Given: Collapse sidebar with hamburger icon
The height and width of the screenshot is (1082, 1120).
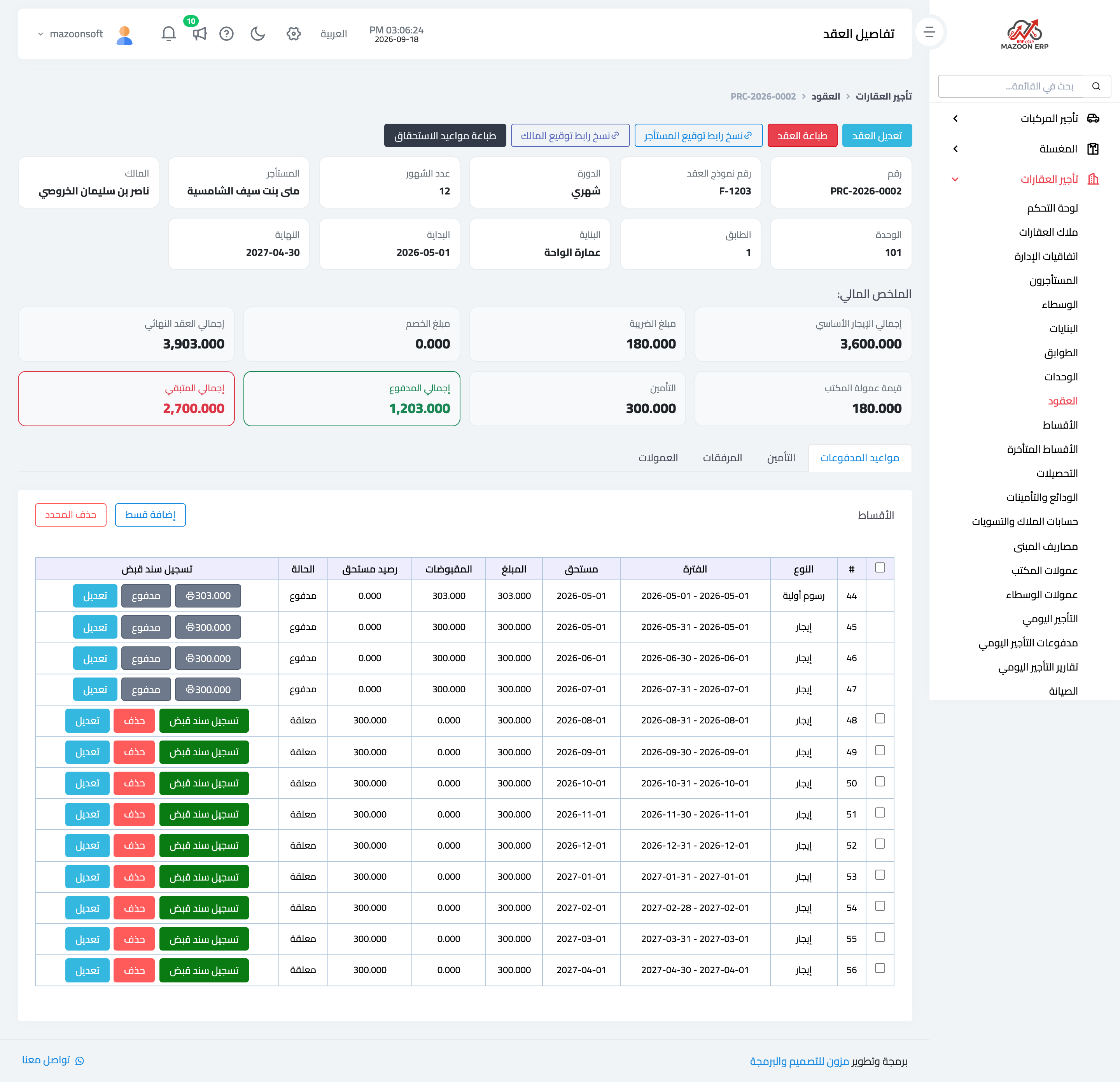Looking at the screenshot, I should coord(929,33).
